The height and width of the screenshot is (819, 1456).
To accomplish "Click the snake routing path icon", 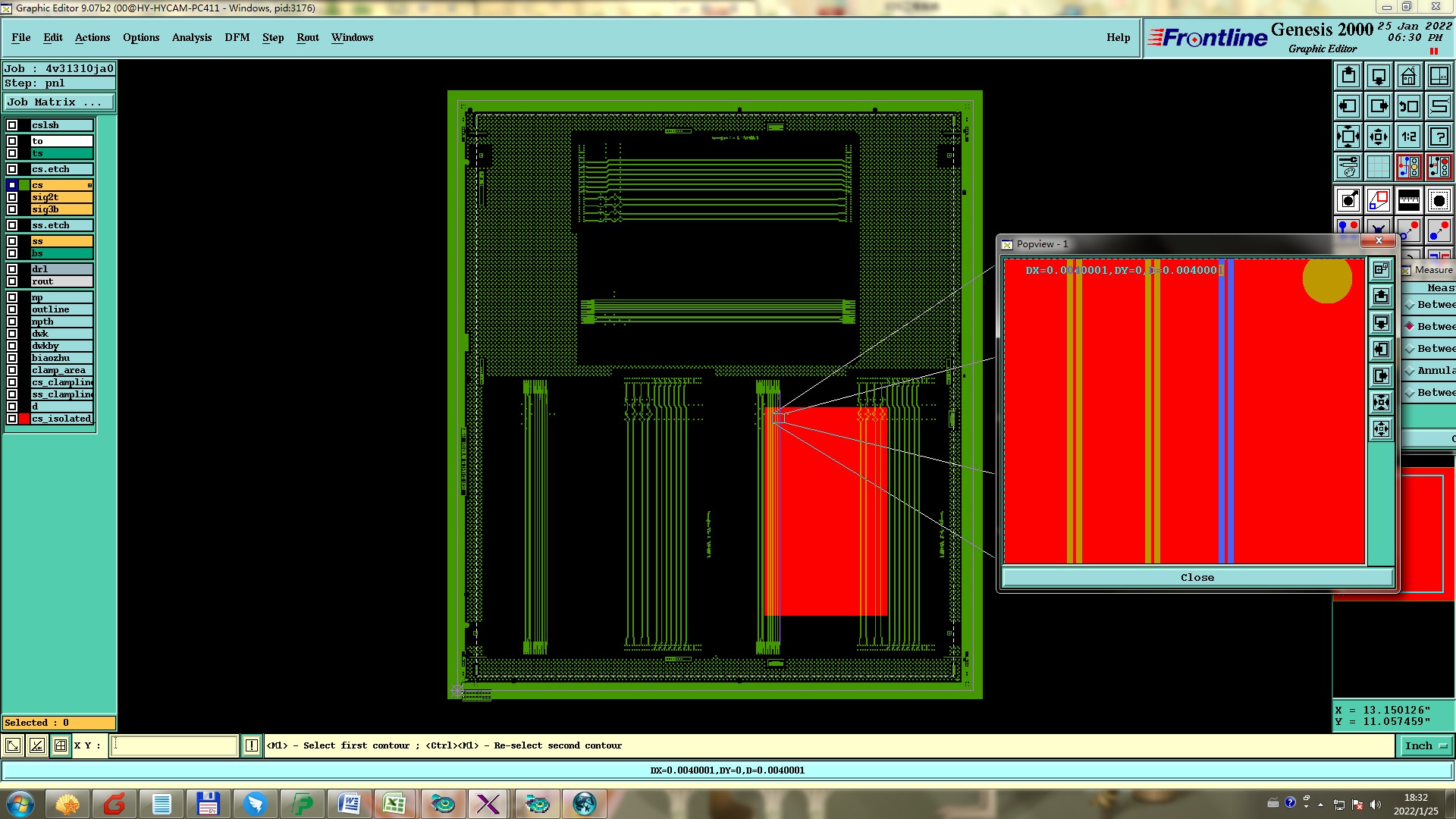I will click(1439, 106).
